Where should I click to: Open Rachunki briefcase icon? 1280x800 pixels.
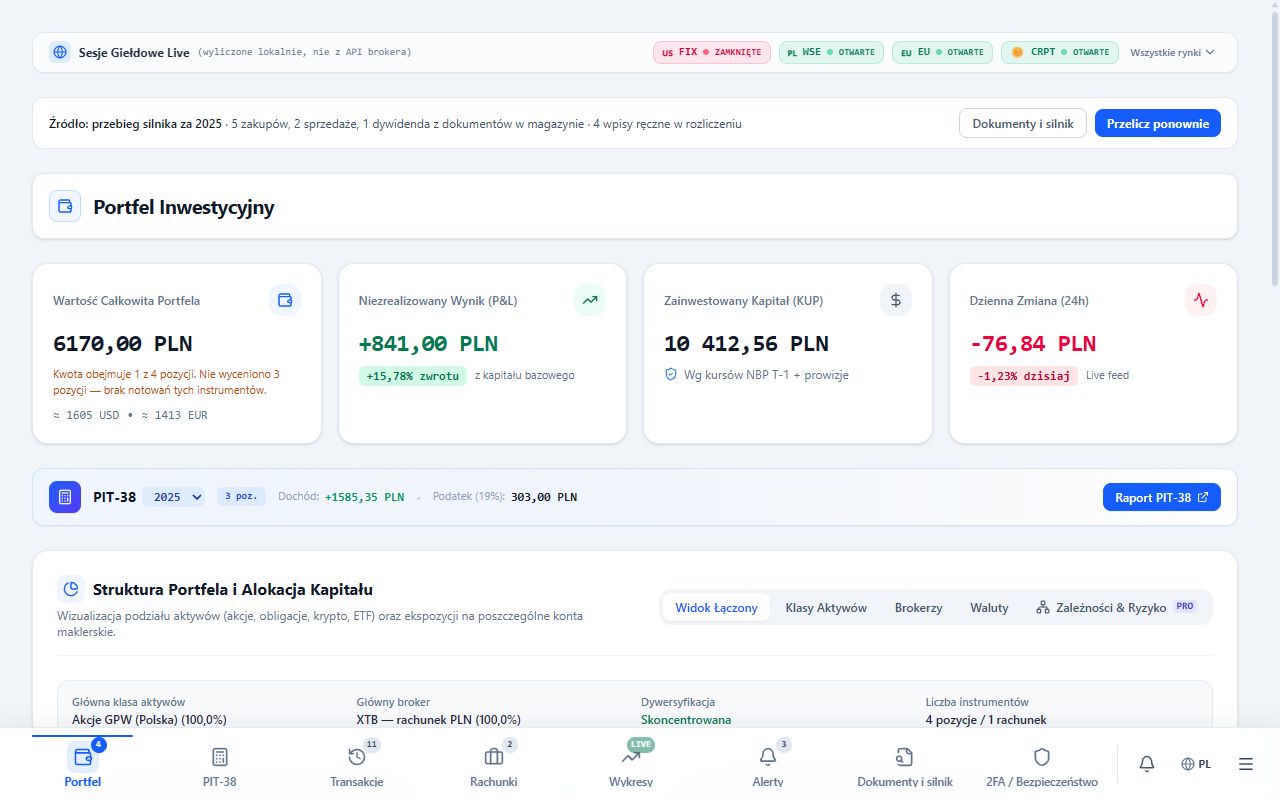click(494, 757)
